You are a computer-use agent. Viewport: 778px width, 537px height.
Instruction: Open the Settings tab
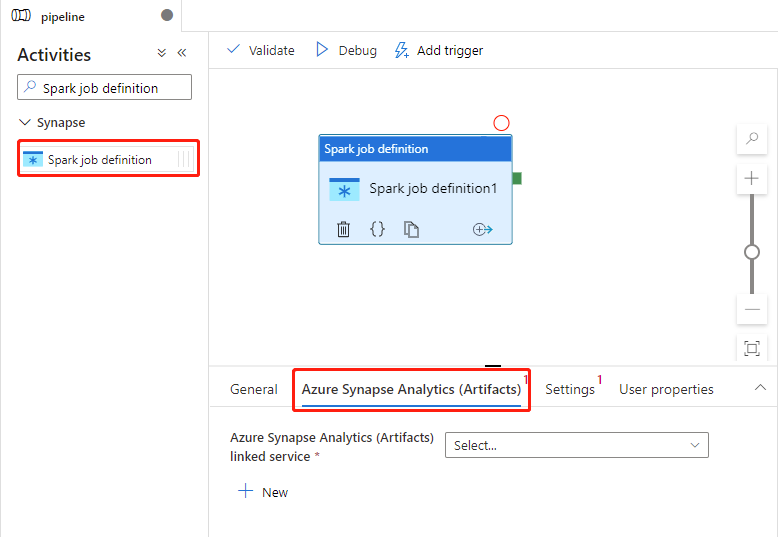[570, 390]
